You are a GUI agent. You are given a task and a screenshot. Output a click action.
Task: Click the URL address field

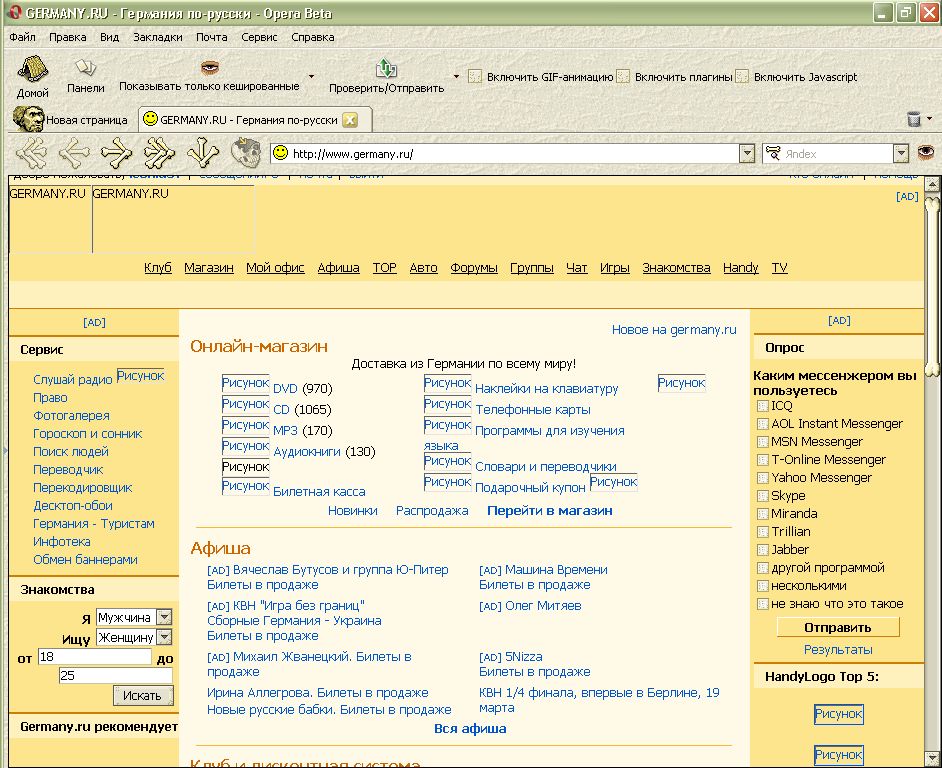(514, 154)
